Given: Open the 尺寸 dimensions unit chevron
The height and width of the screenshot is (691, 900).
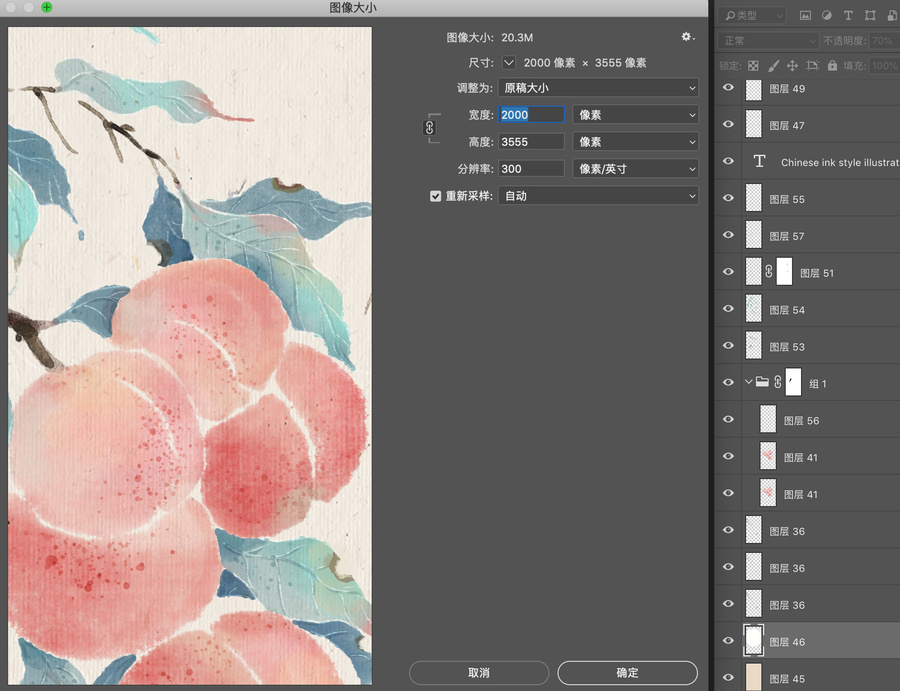Looking at the screenshot, I should [509, 63].
